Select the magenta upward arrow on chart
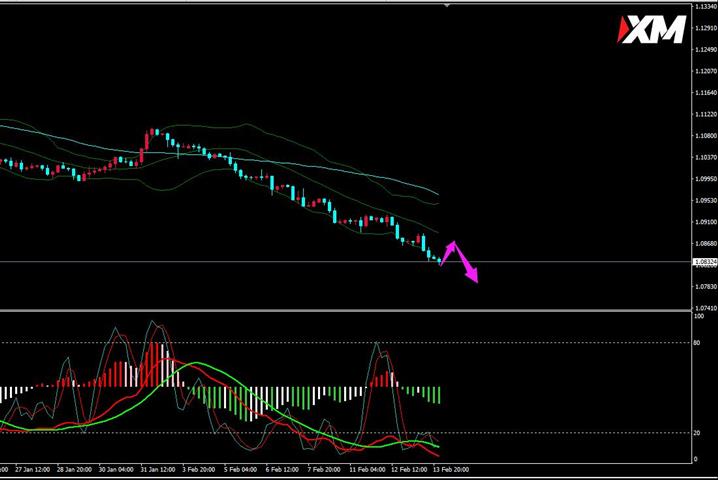718x480 pixels. click(x=448, y=252)
